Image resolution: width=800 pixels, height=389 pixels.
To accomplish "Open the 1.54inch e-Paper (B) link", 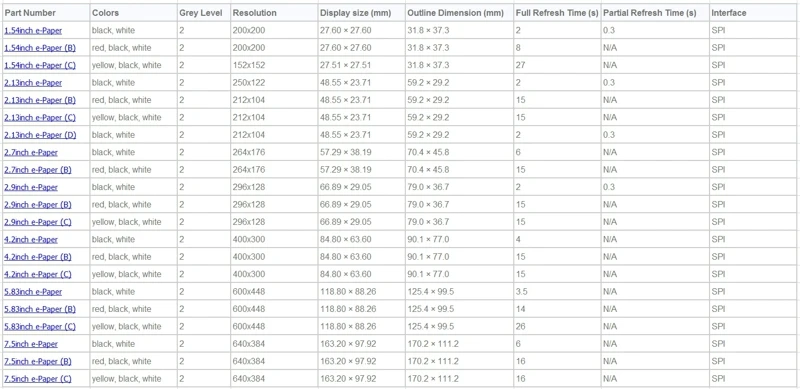I will [x=40, y=48].
